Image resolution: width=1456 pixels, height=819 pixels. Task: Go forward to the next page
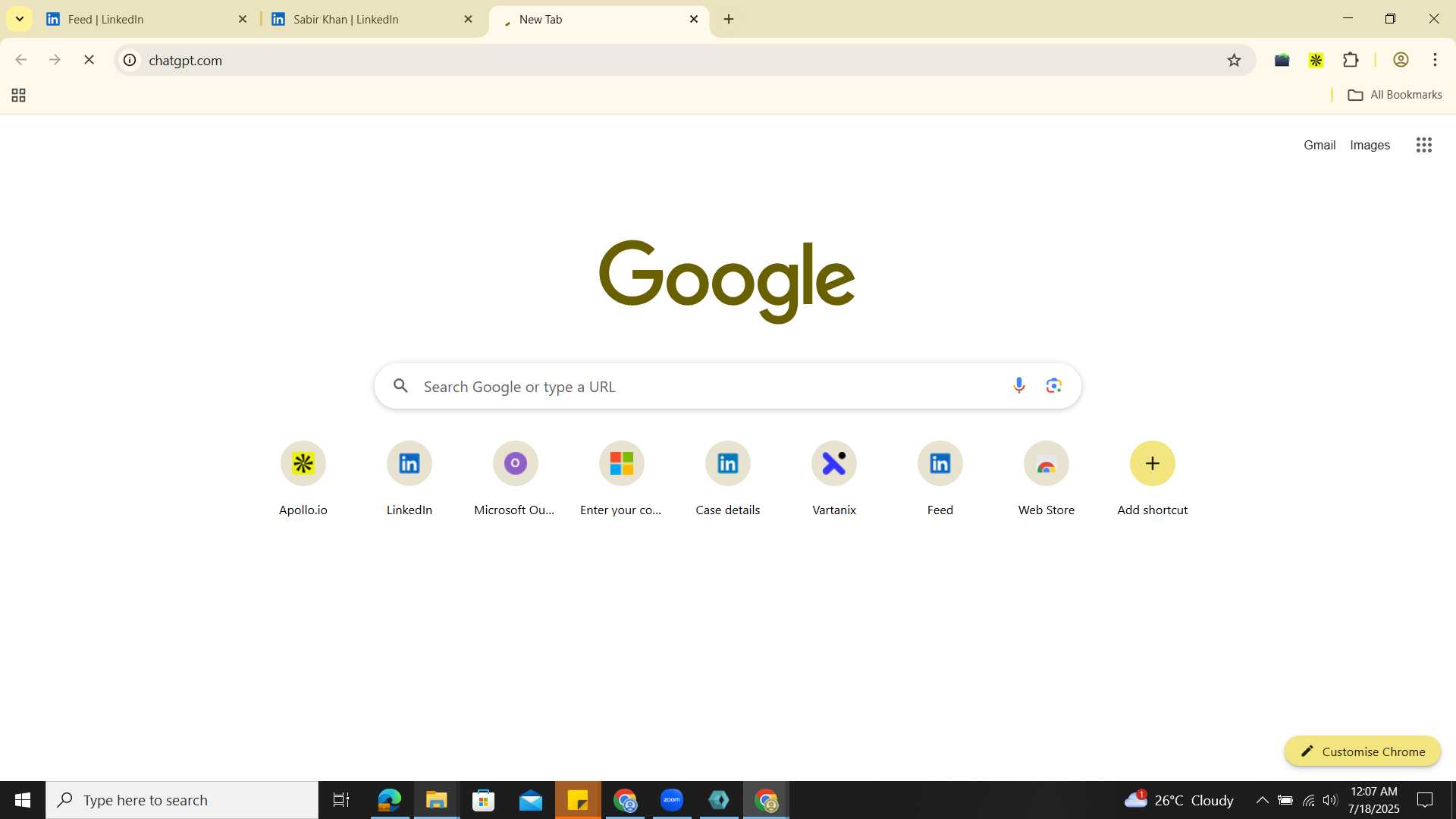pos(55,60)
